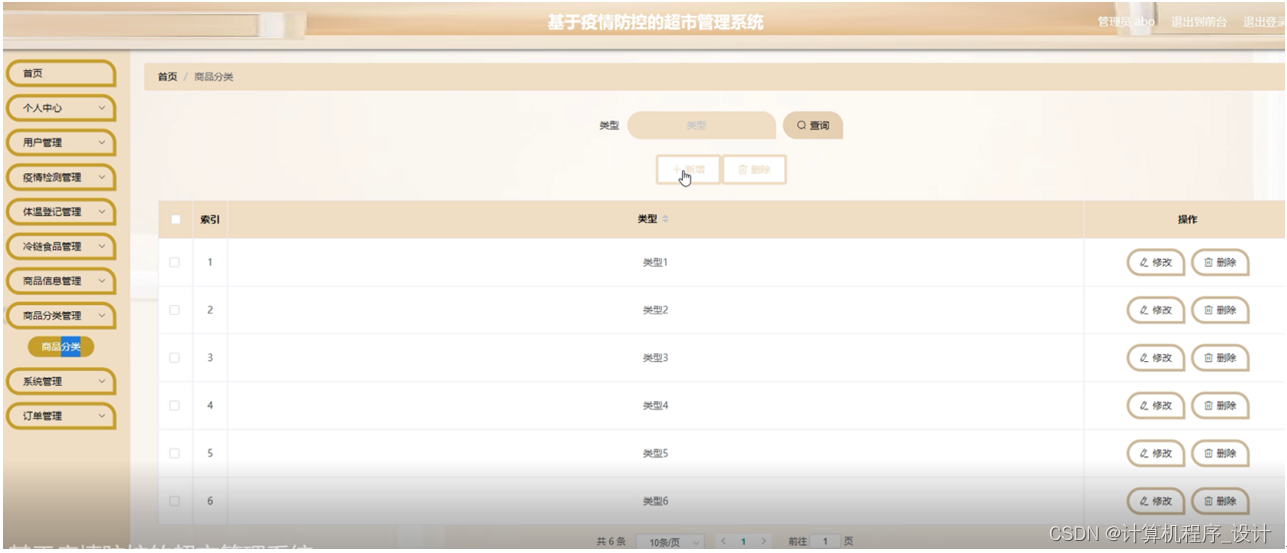
Task: Click 删除 for row 类型6
Action: click(x=1220, y=501)
